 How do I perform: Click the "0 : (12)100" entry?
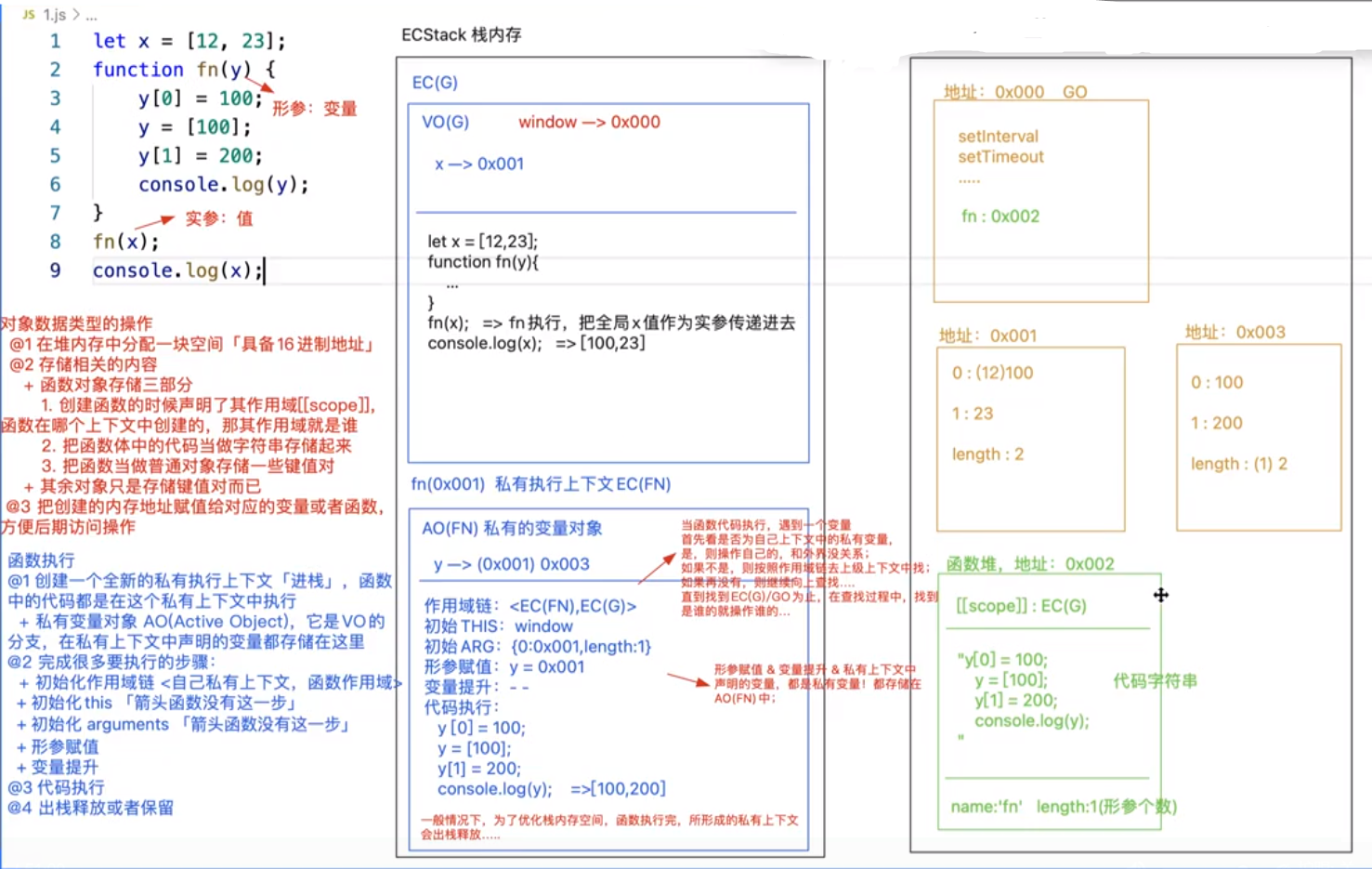[x=992, y=373]
